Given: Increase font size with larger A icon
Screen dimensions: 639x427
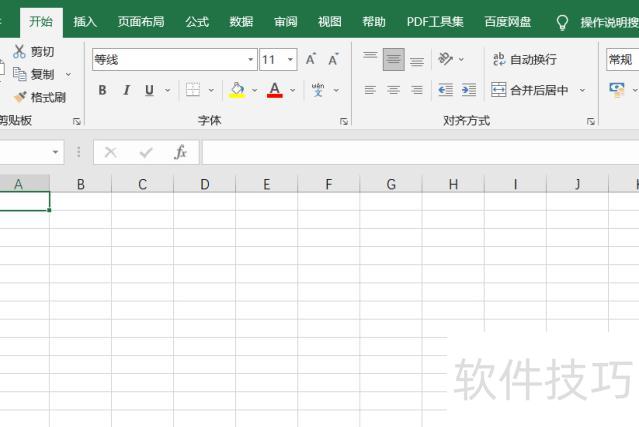Looking at the screenshot, I should point(311,59).
